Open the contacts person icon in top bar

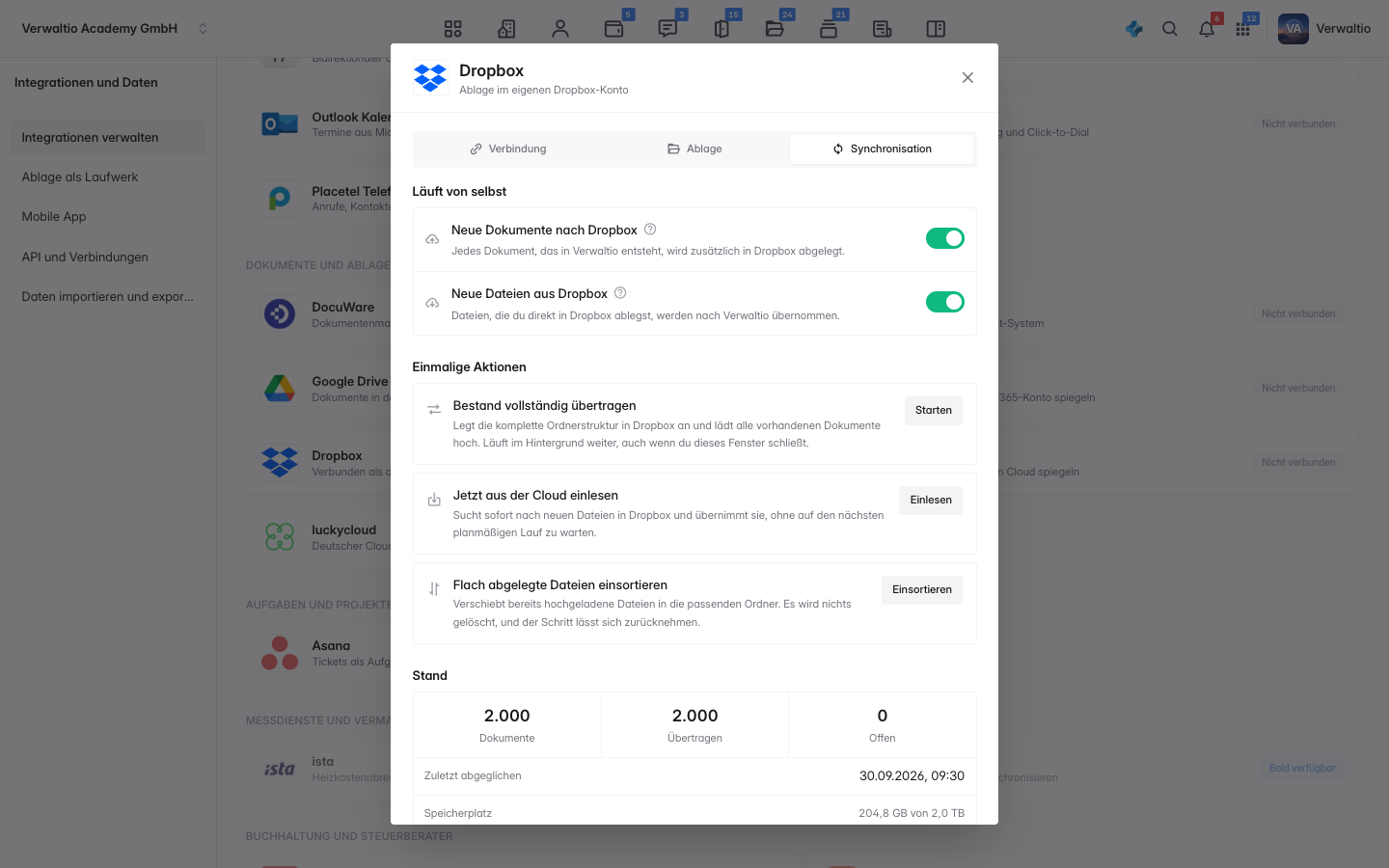(x=560, y=29)
